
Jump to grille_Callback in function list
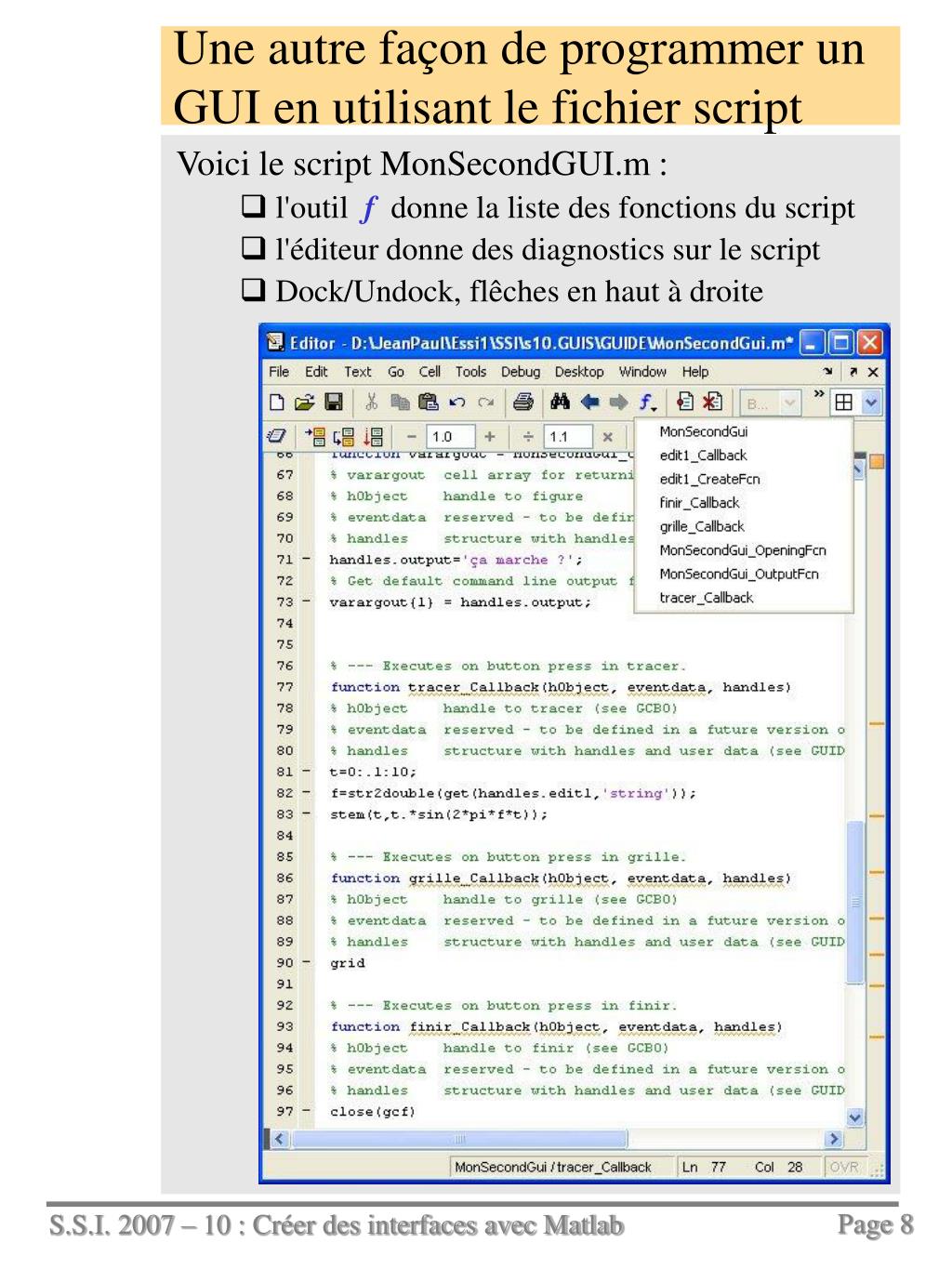pyautogui.click(x=702, y=526)
